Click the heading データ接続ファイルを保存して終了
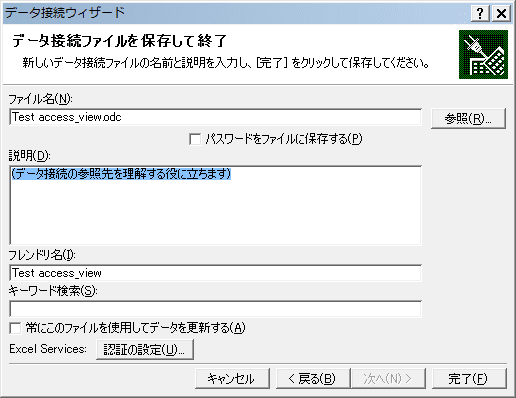The image size is (516, 398). pyautogui.click(x=119, y=41)
